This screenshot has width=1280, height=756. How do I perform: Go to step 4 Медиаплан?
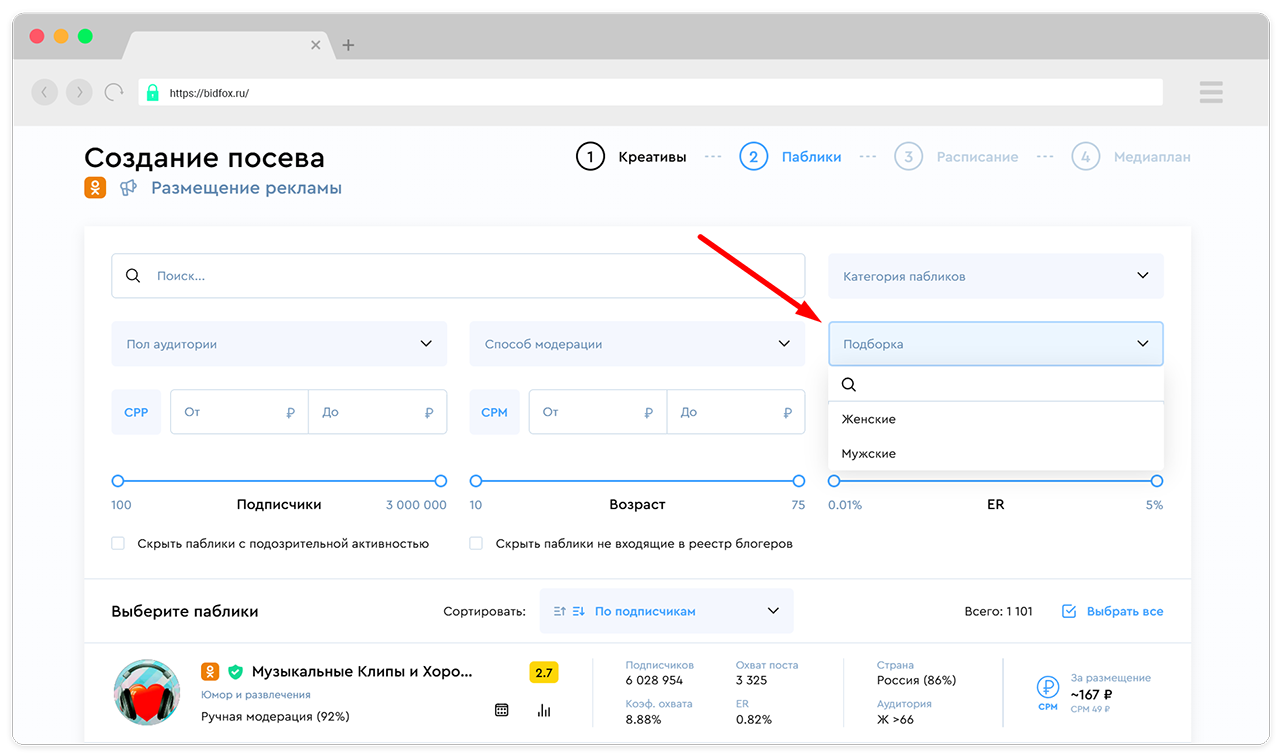click(x=1131, y=157)
